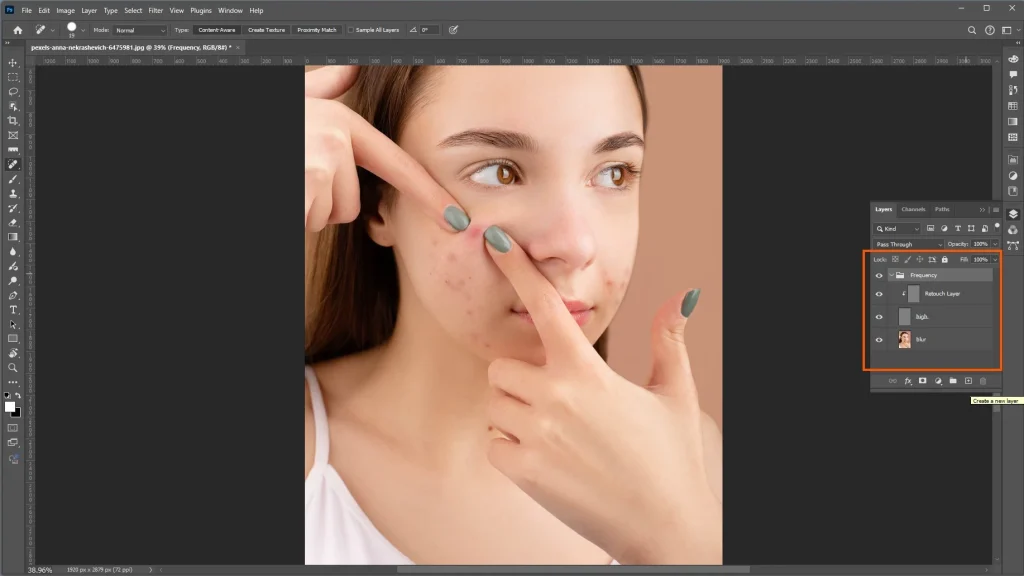The image size is (1024, 576).
Task: Expand the Opacity slider arrow
Action: click(995, 244)
